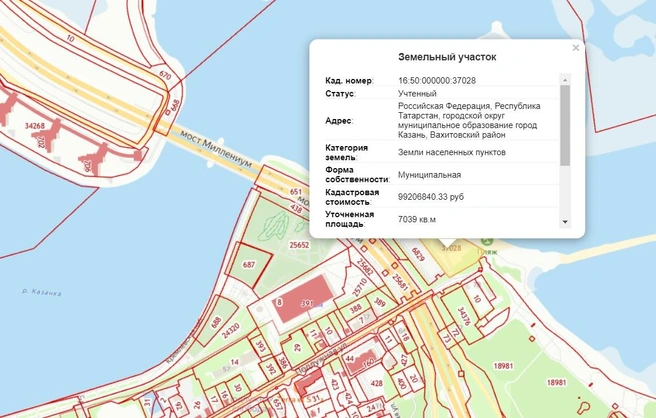The image size is (656, 418).
Task: Select parcel 25681 along the road
Action: point(400,282)
